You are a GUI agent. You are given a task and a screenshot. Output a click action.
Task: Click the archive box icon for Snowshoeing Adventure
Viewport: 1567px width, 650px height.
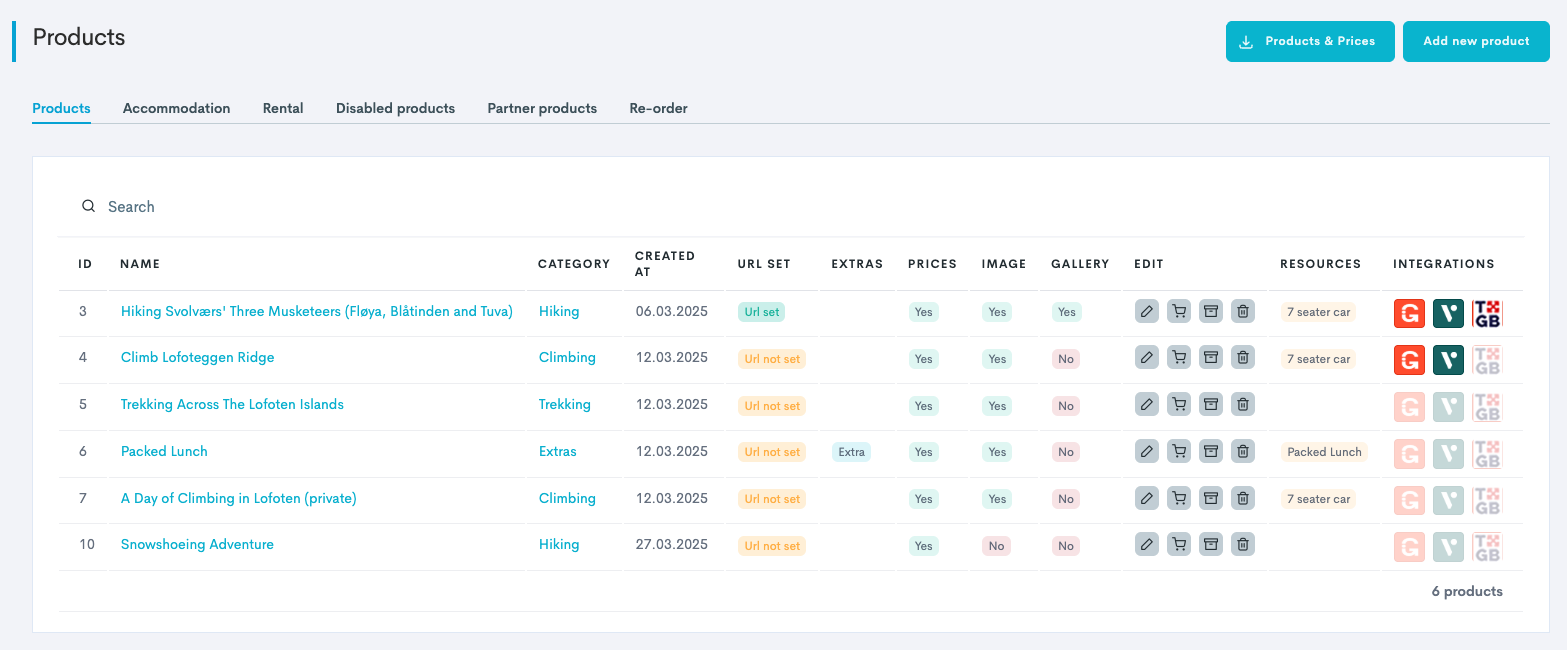[1210, 545]
